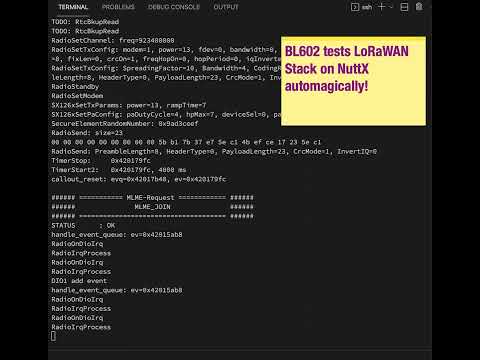This screenshot has height=360, width=480.
Task: Click the 'RadioSetModem' output line
Action: [77, 96]
